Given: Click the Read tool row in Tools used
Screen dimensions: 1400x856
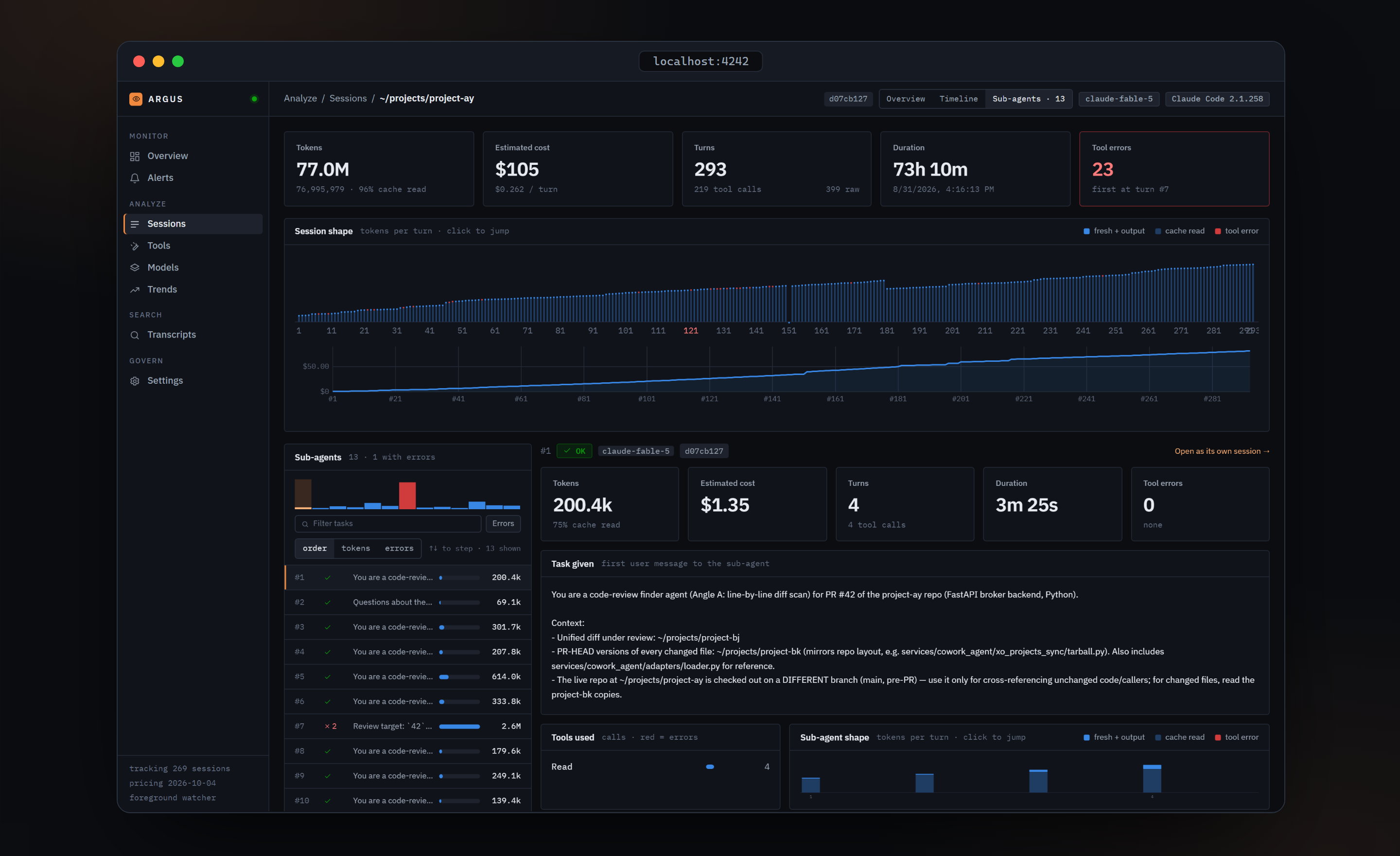Looking at the screenshot, I should [660, 767].
